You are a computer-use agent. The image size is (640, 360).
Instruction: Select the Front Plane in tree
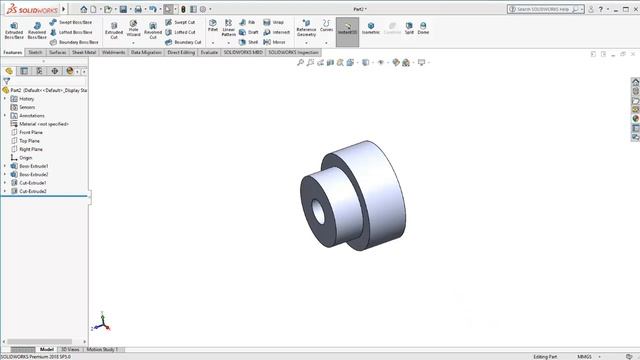(31, 132)
